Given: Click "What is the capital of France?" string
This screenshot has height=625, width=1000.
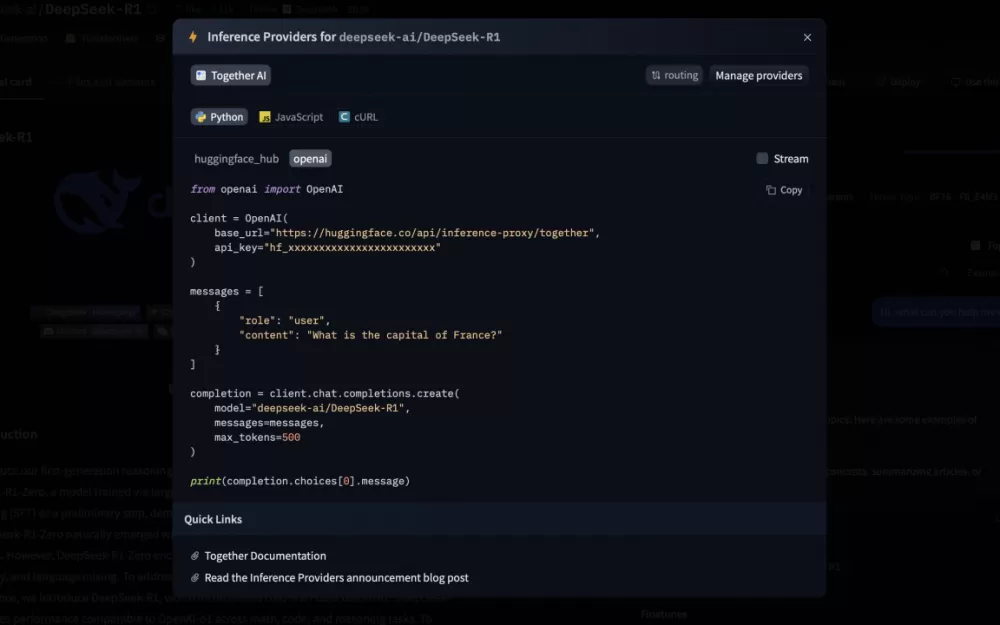Looking at the screenshot, I should pyautogui.click(x=404, y=335).
